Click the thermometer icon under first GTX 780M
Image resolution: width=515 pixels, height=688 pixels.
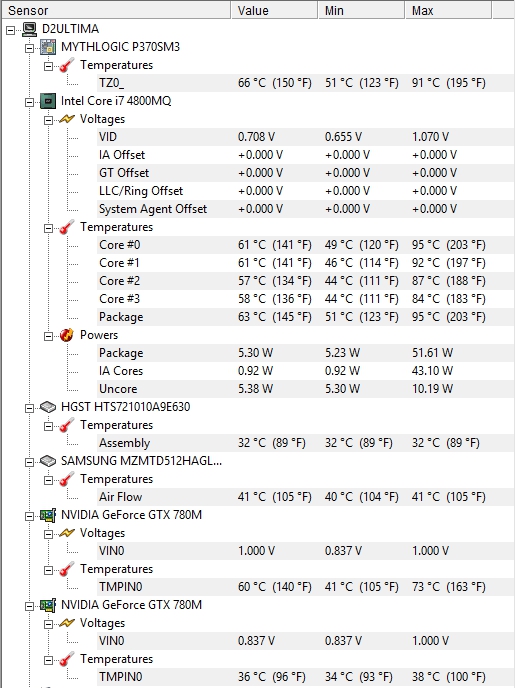[67, 569]
